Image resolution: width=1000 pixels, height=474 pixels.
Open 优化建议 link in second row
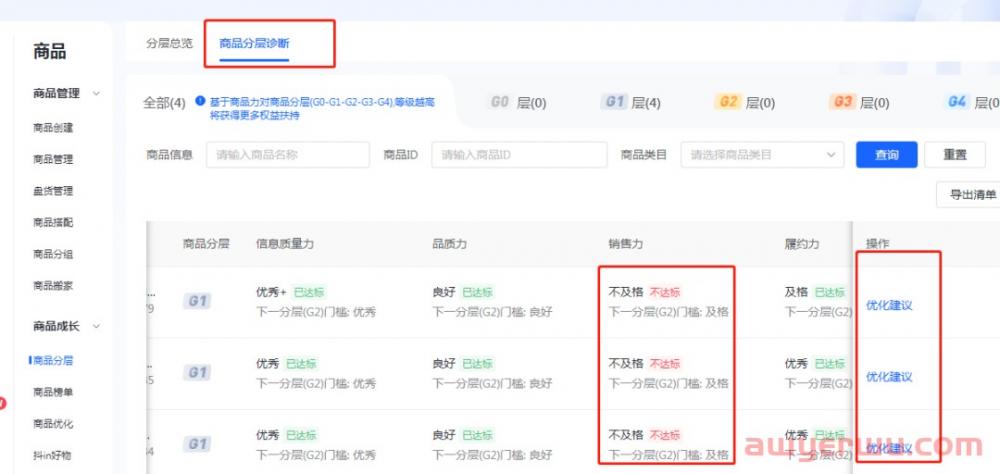[x=889, y=377]
